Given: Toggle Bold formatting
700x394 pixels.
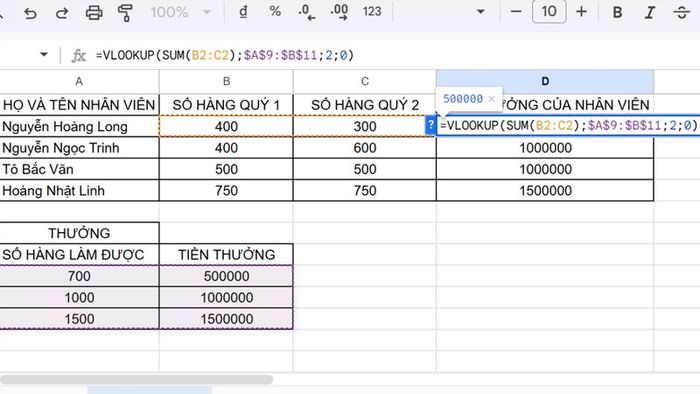Looking at the screenshot, I should [617, 12].
